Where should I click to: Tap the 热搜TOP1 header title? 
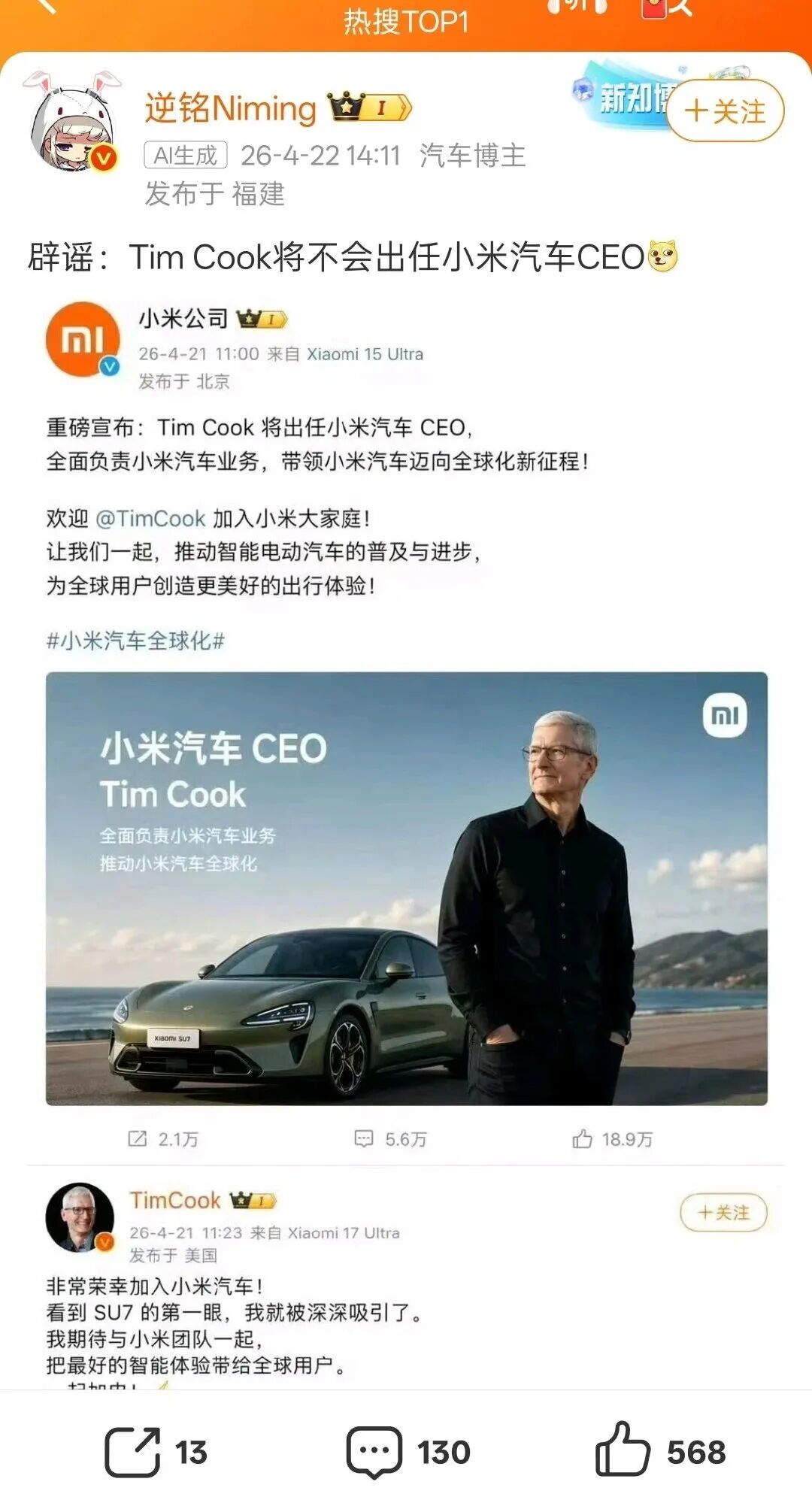406,21
